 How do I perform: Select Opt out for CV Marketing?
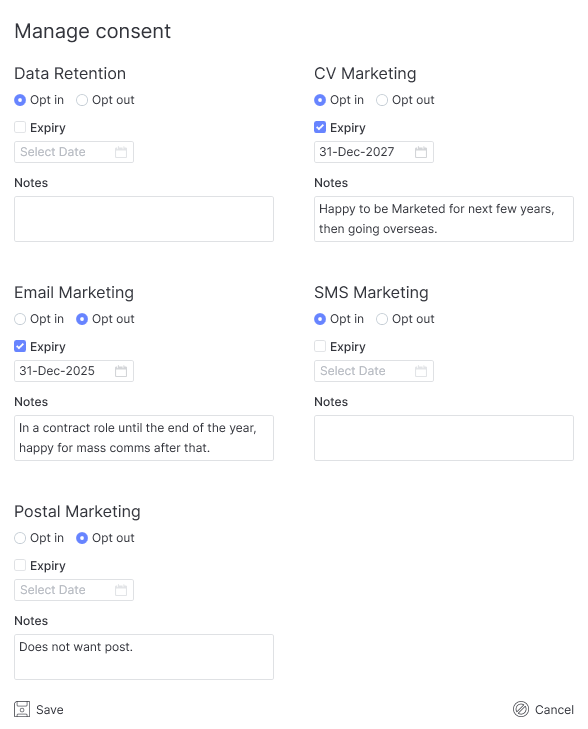382,100
